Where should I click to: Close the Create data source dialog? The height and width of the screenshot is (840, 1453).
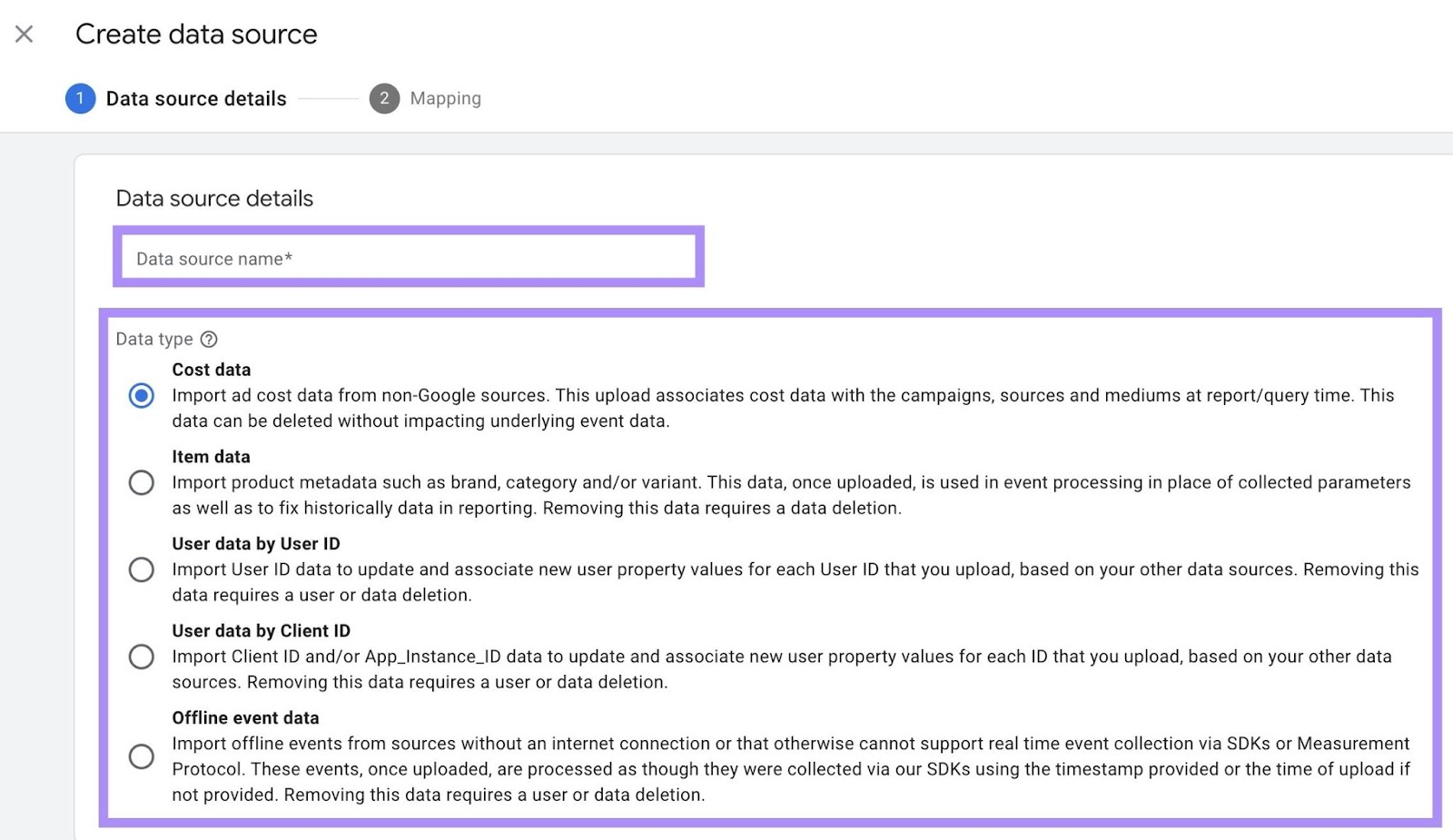pyautogui.click(x=23, y=34)
